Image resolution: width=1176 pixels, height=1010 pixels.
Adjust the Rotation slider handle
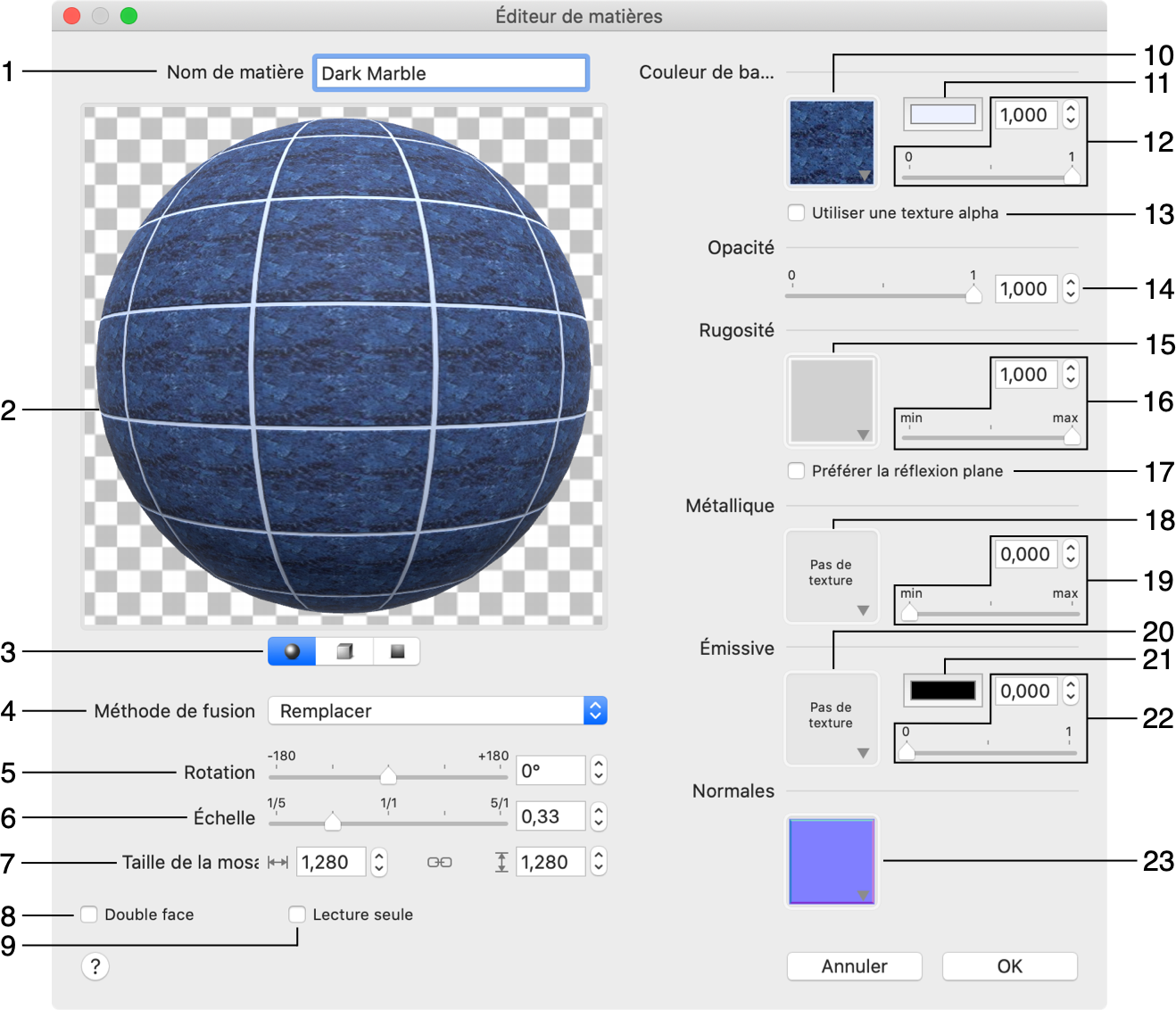coord(388,774)
